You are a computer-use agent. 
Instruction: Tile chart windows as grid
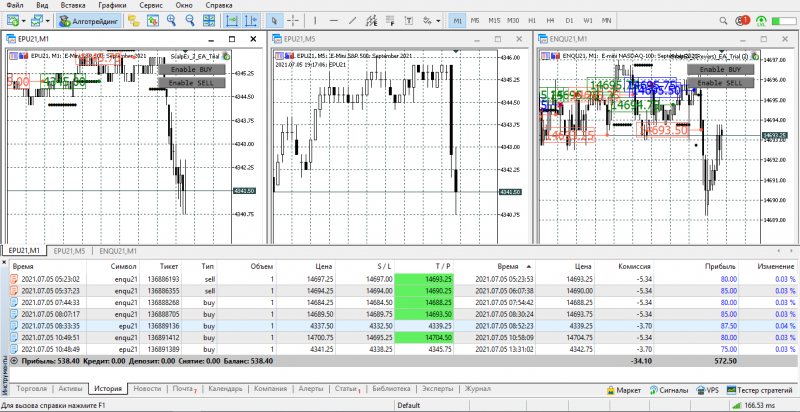click(209, 21)
